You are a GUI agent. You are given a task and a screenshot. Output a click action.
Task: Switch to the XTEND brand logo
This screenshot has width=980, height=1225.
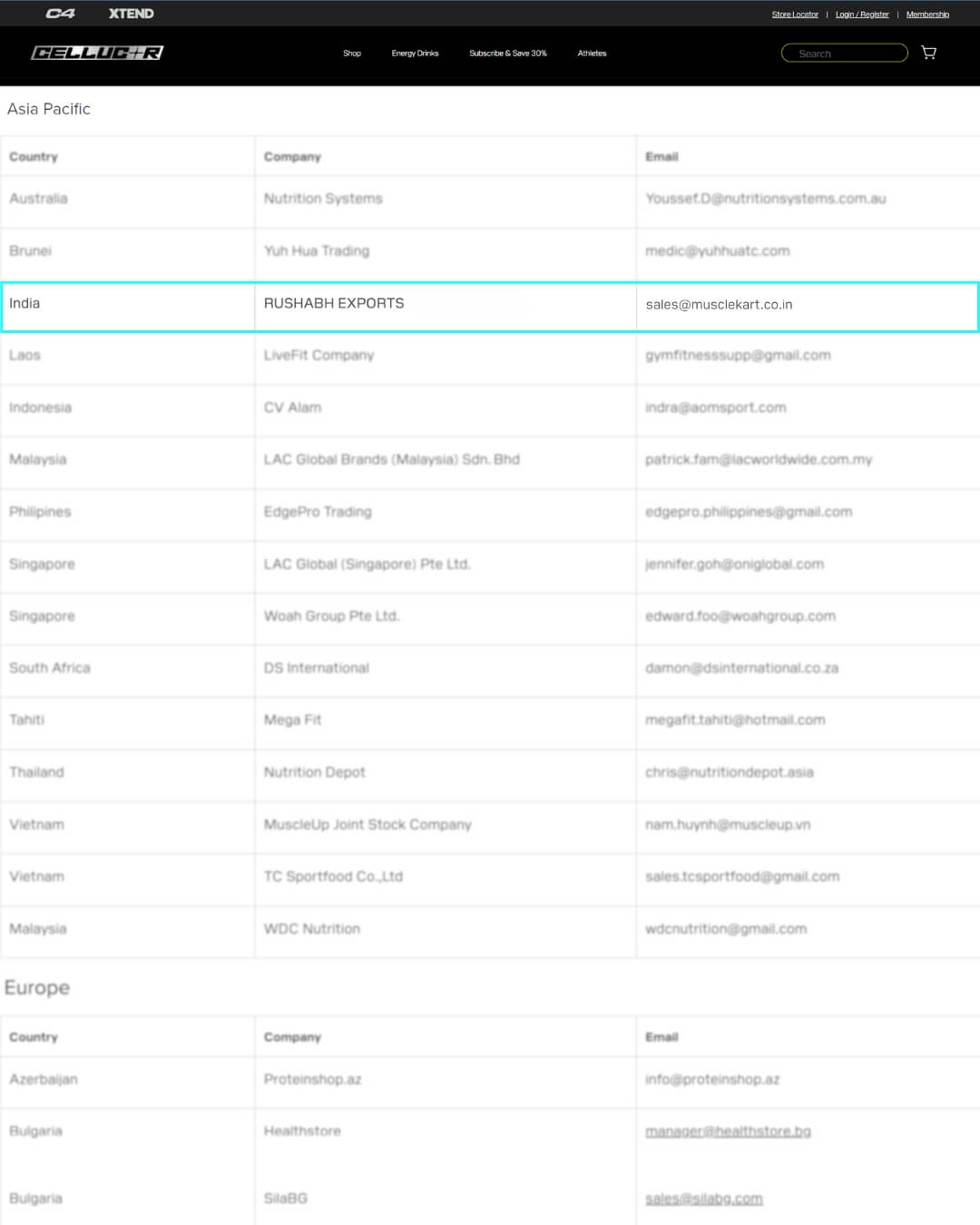(x=131, y=14)
